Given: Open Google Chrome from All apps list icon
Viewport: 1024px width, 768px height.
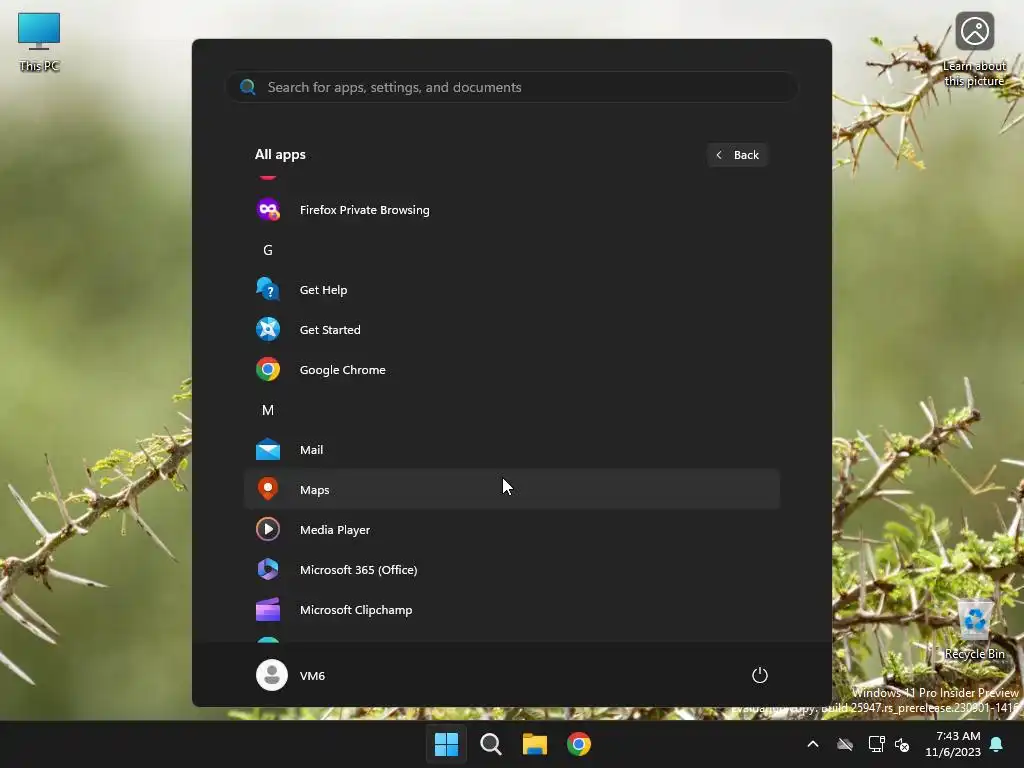Looking at the screenshot, I should pyautogui.click(x=268, y=370).
